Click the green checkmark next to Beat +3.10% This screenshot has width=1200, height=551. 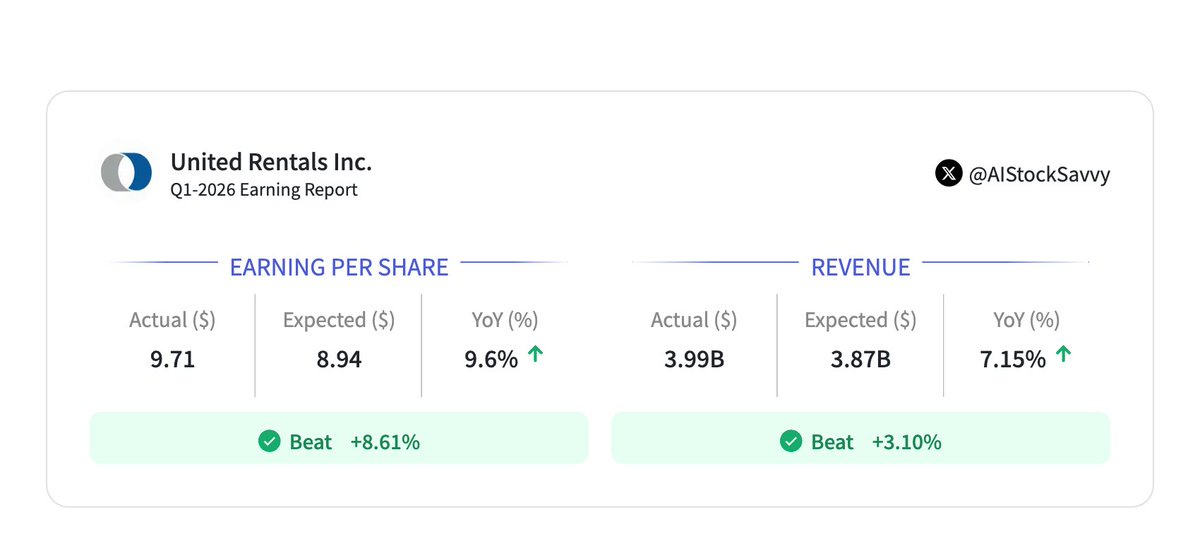791,441
